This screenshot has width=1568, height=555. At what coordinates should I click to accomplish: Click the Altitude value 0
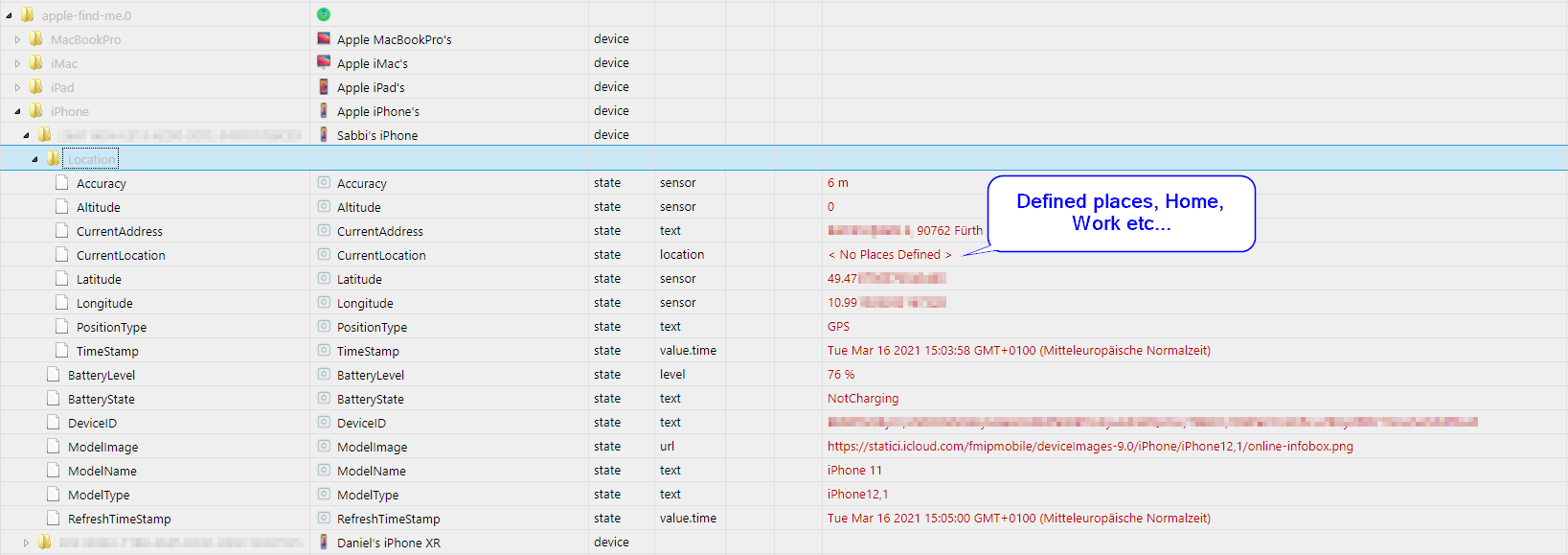click(x=830, y=206)
